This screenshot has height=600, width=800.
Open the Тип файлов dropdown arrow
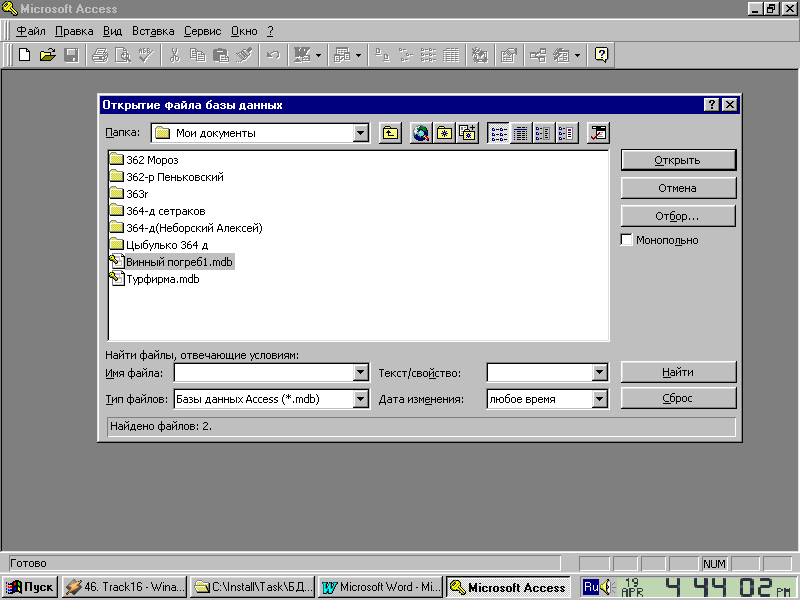(360, 399)
